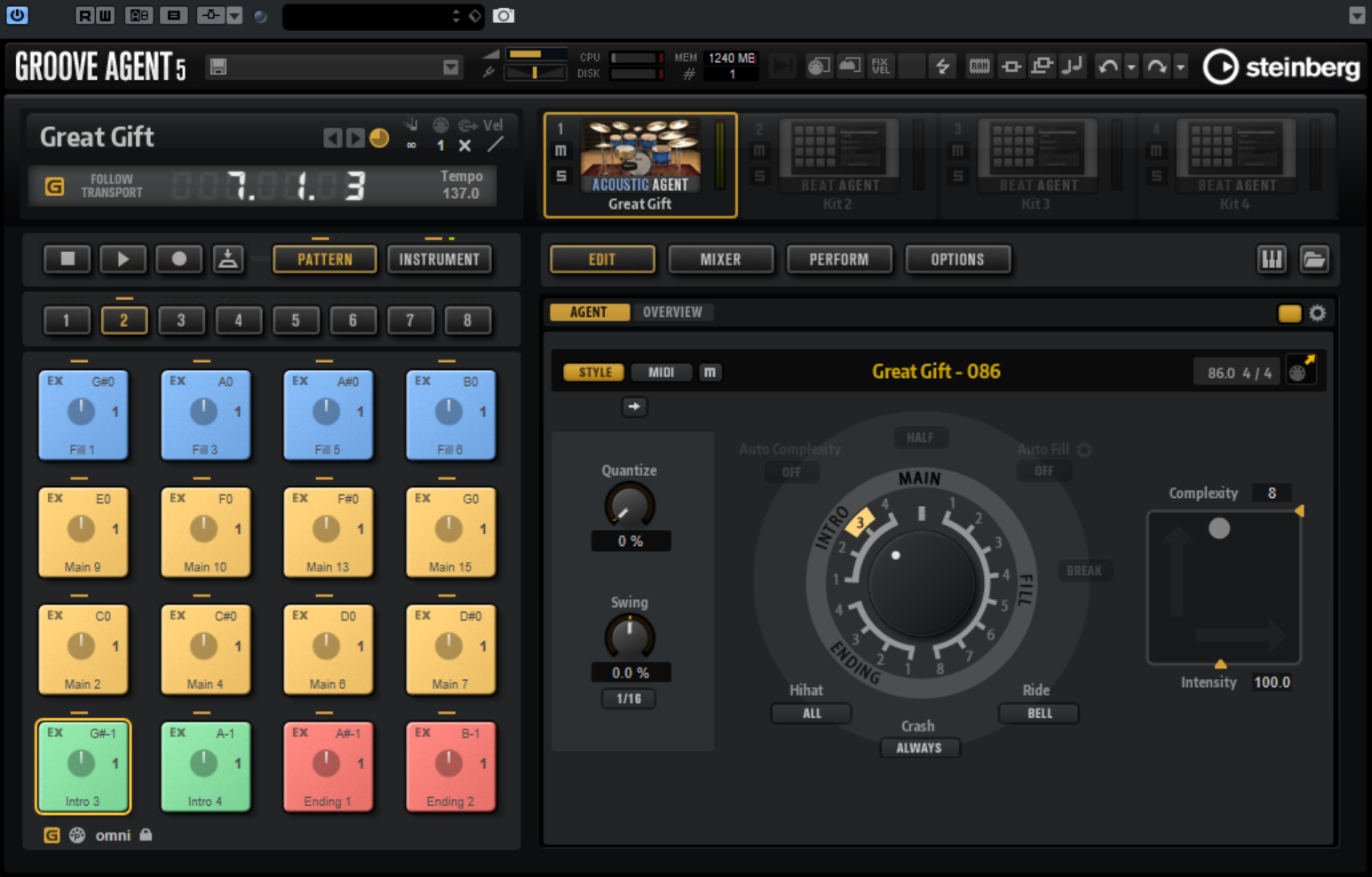Click the drum style select icon beside 86.0
This screenshot has width=1372, height=877.
[1301, 370]
